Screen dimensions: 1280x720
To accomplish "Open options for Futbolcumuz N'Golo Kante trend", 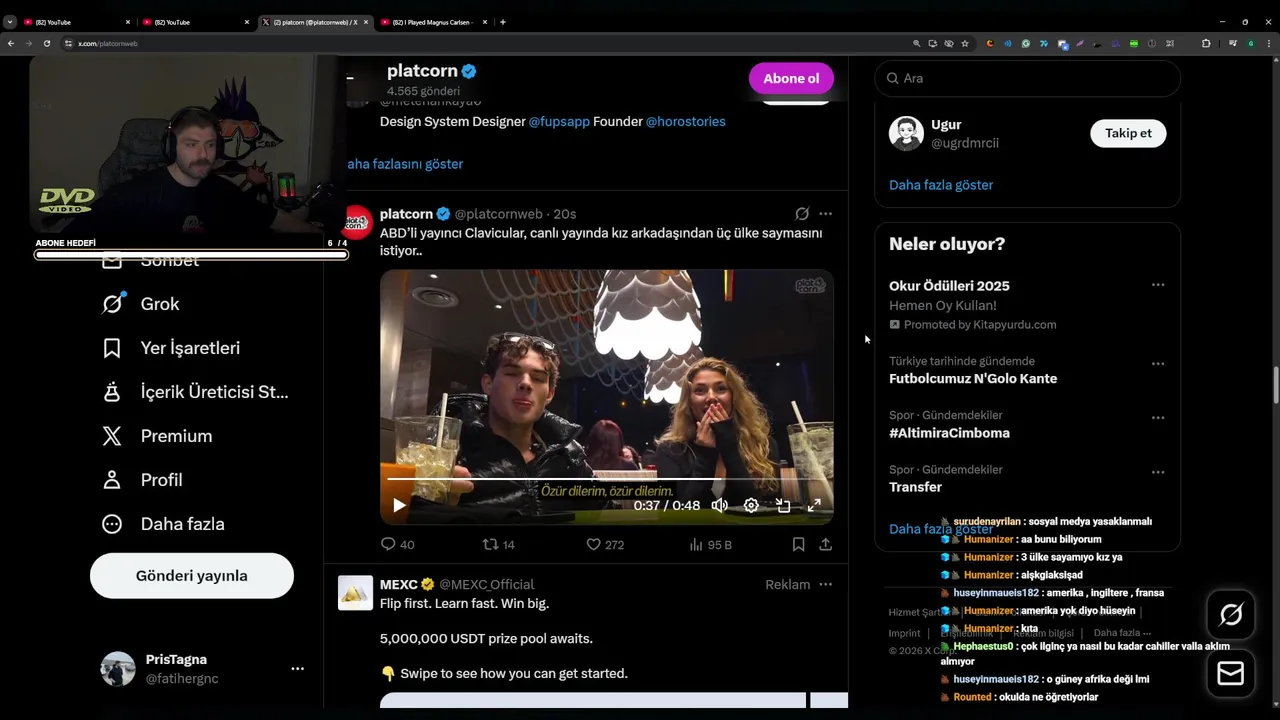I will click(x=1158, y=363).
